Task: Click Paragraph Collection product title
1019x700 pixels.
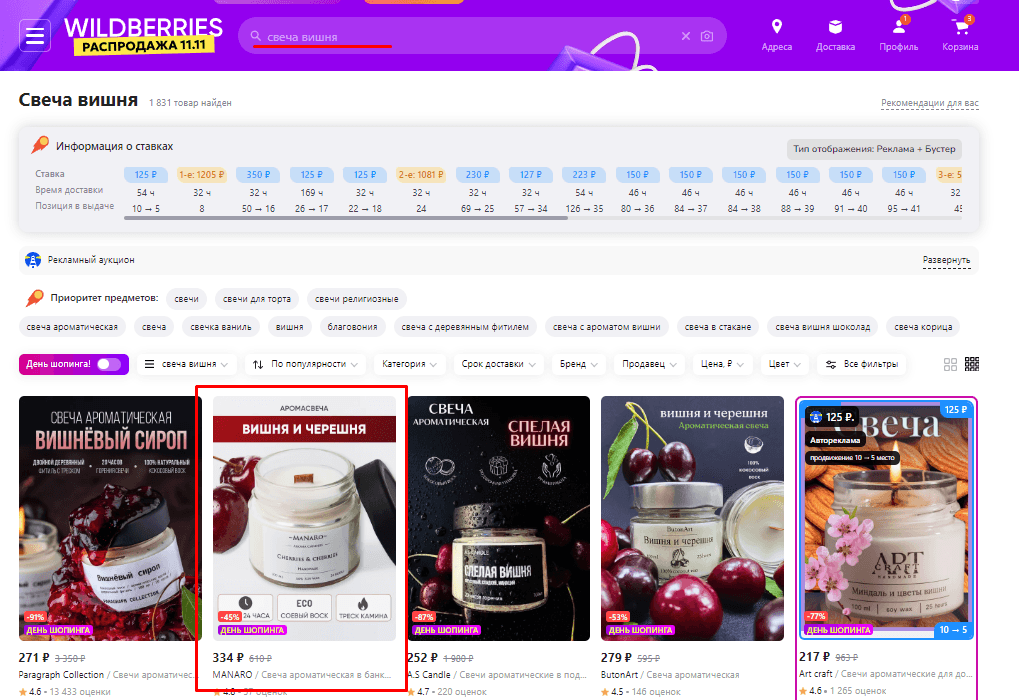Action: (x=110, y=675)
